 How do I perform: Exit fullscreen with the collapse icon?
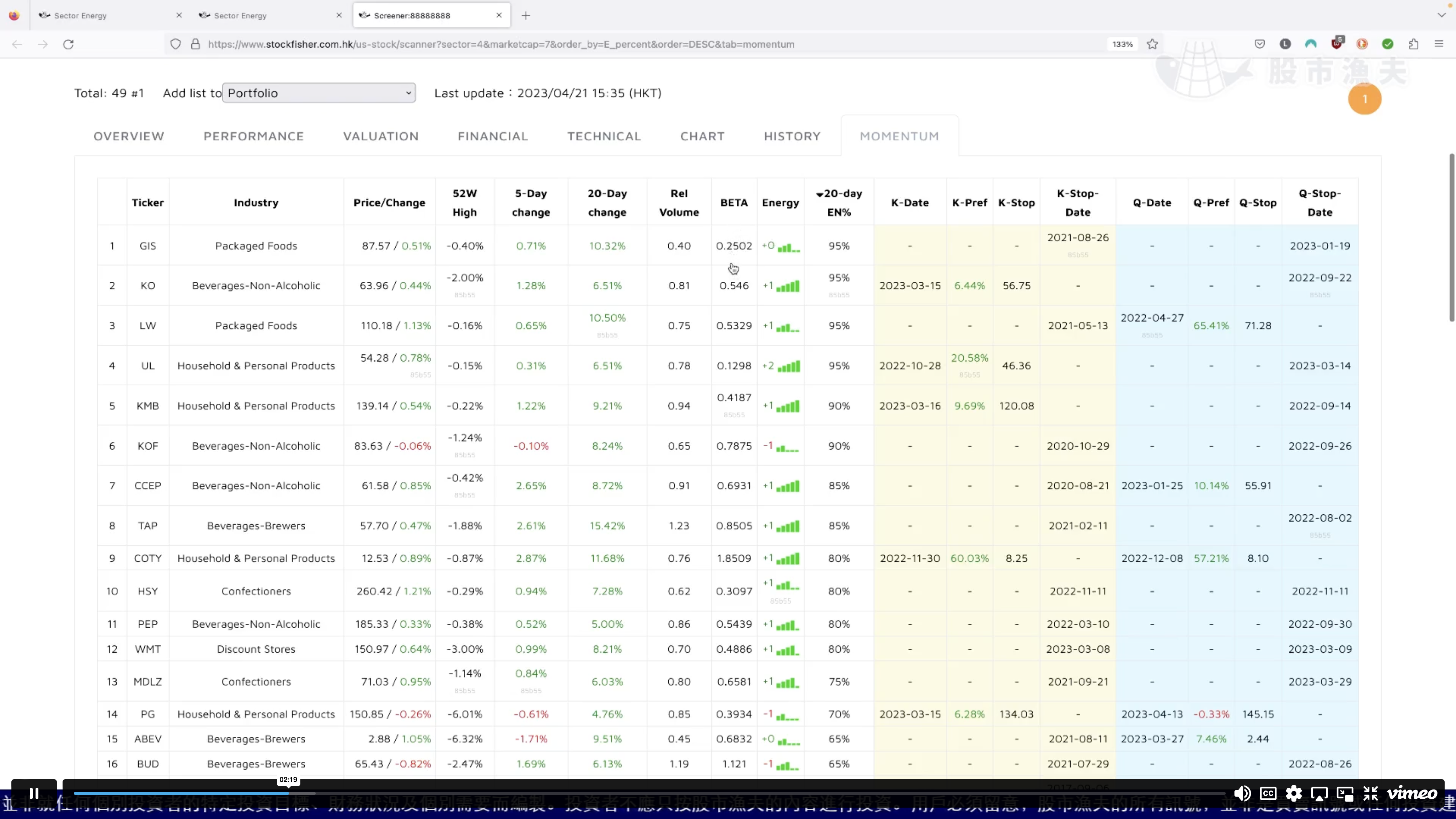click(1371, 793)
